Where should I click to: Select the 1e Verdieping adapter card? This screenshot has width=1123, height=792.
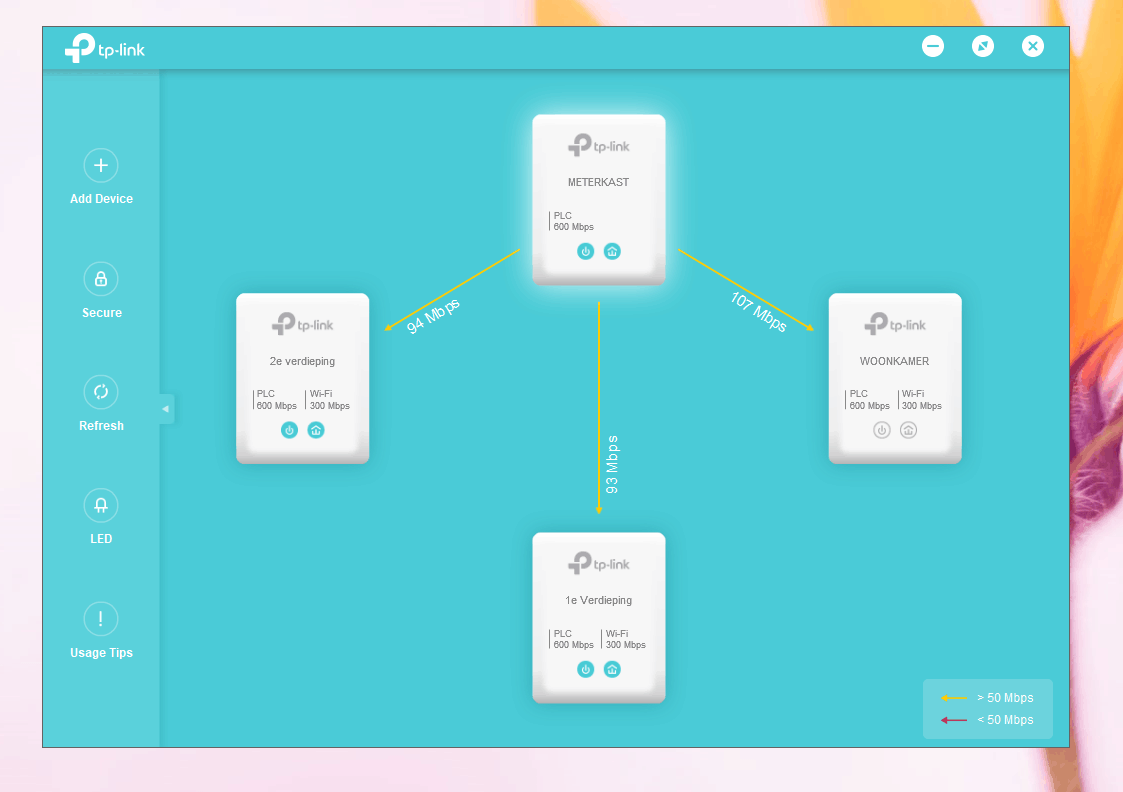[x=599, y=617]
